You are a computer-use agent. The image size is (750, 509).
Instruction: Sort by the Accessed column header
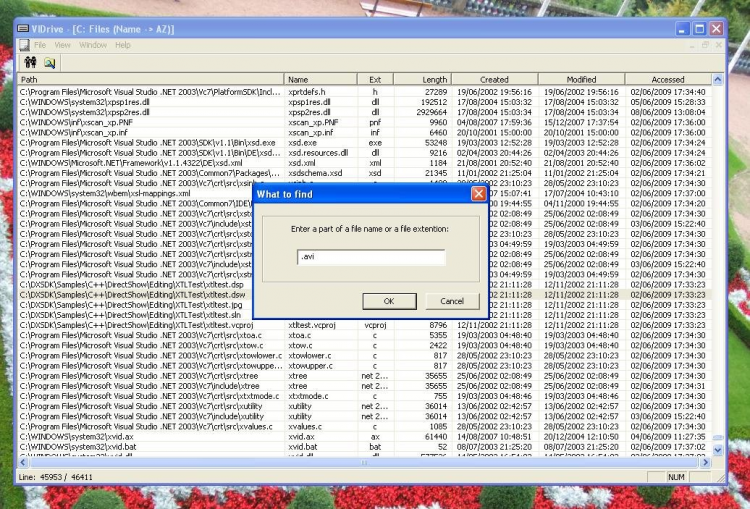pyautogui.click(x=668, y=79)
